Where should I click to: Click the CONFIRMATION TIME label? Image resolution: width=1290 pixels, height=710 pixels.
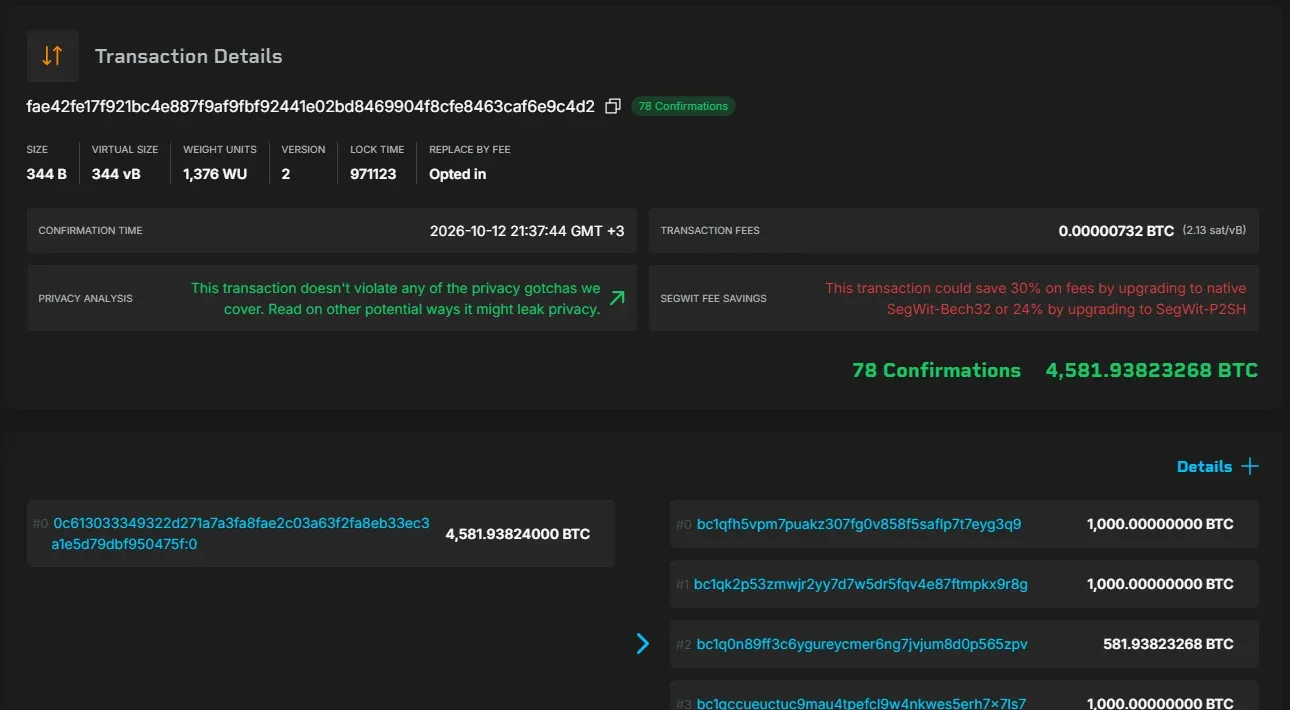(x=90, y=231)
